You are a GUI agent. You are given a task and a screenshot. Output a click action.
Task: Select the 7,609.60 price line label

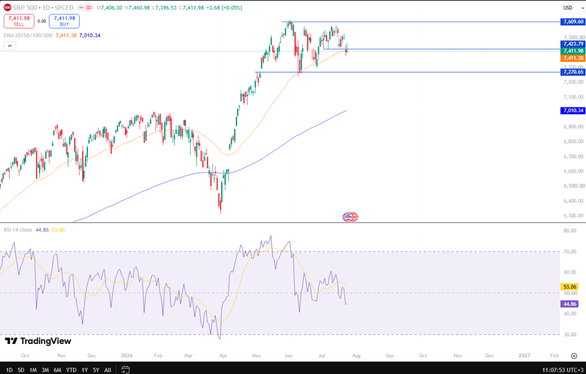click(x=573, y=22)
